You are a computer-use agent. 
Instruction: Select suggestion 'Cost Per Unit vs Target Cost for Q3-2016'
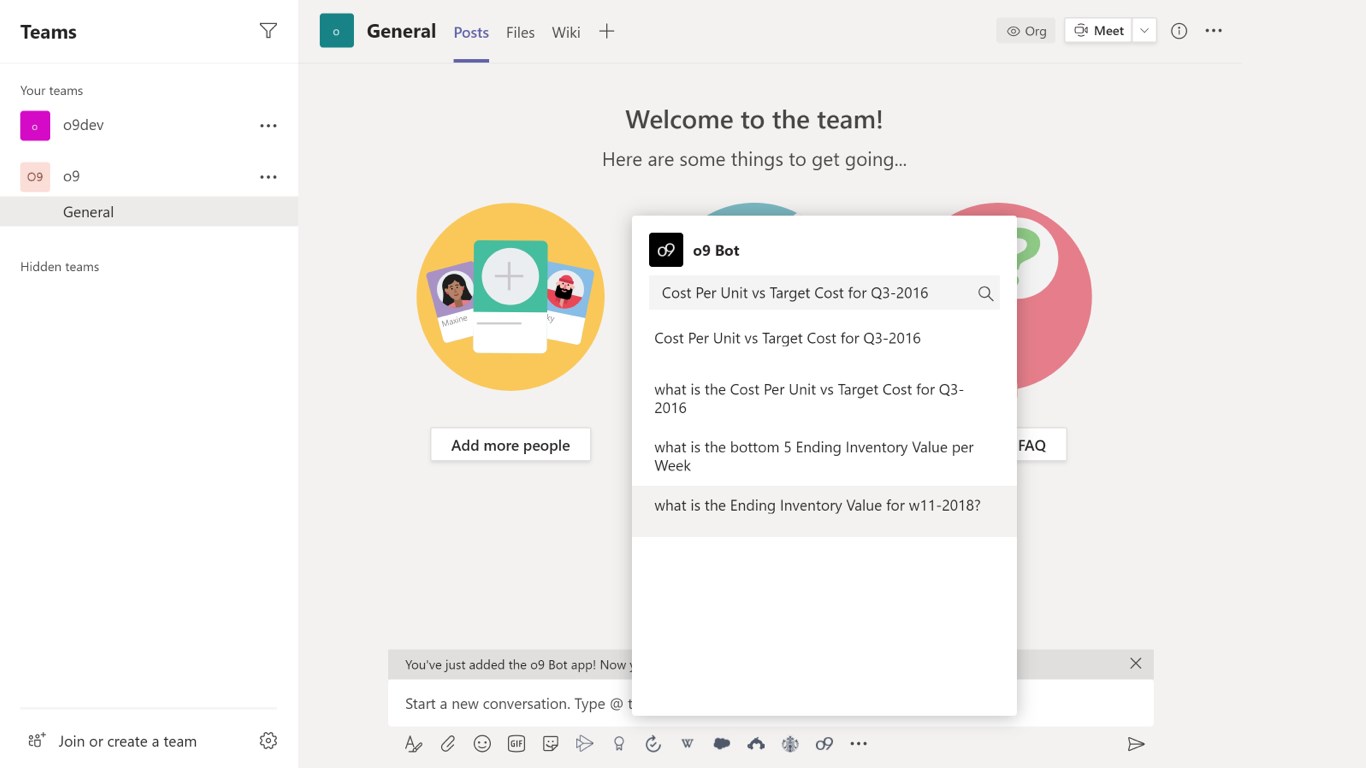point(824,338)
